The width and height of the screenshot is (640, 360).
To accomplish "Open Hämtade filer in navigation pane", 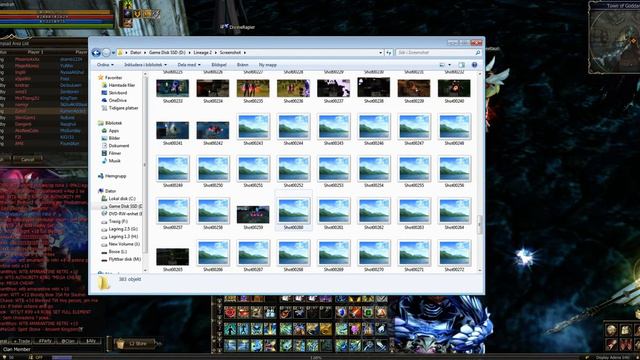I will 118,85.
